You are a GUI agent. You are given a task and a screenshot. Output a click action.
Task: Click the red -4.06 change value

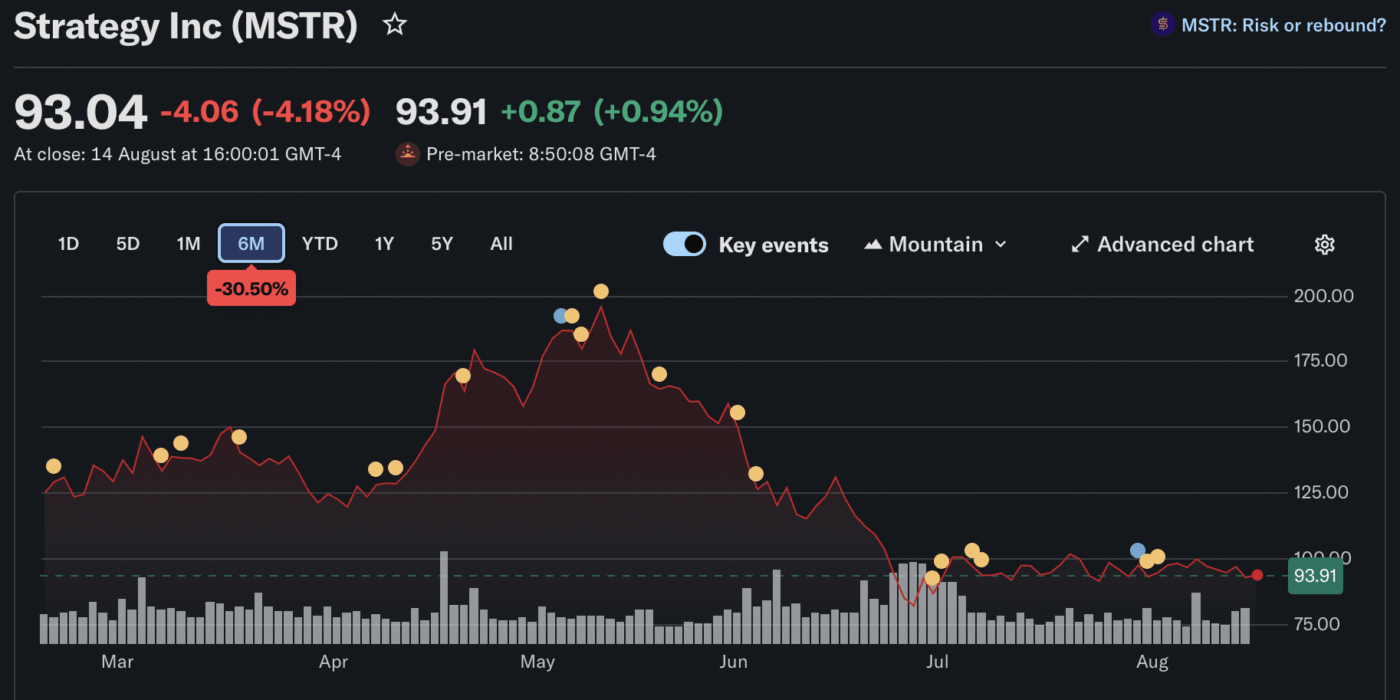point(200,112)
